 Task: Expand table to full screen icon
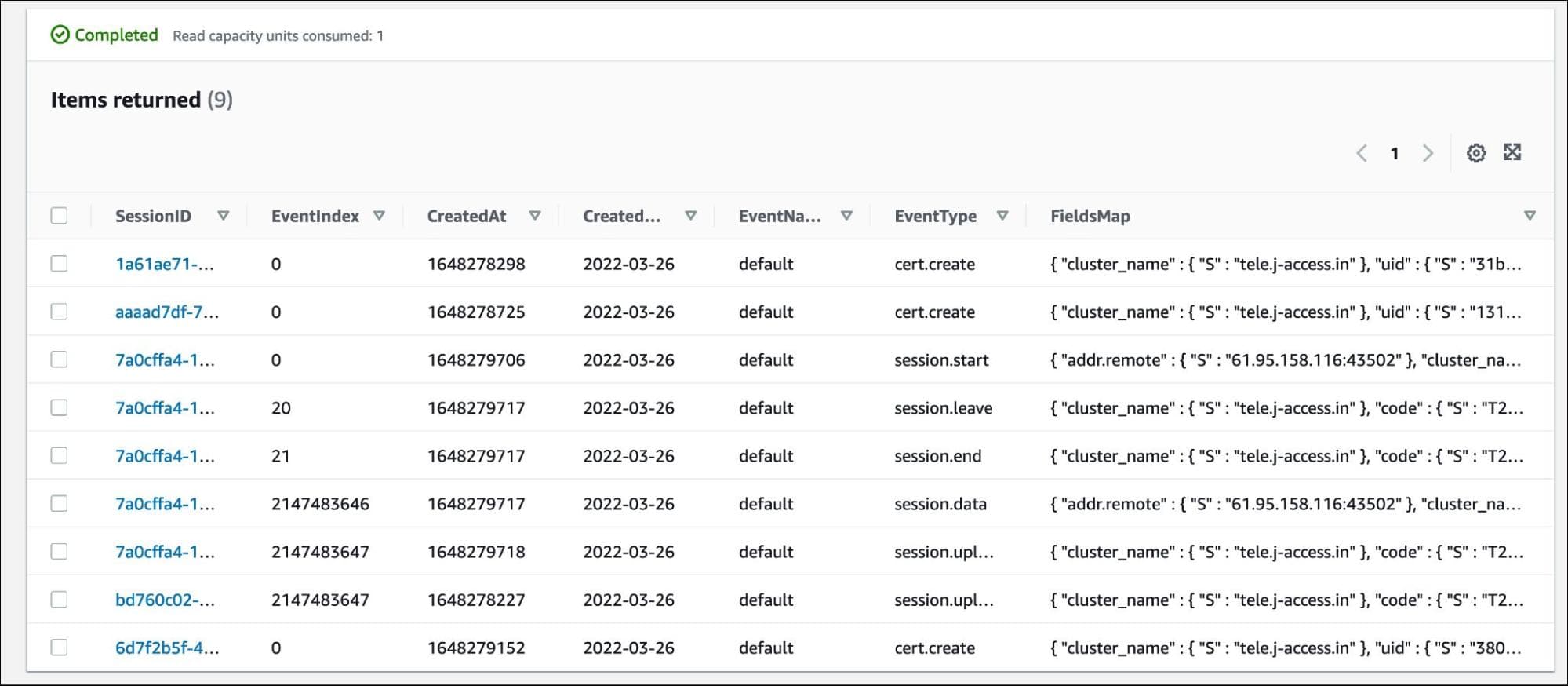(x=1512, y=152)
